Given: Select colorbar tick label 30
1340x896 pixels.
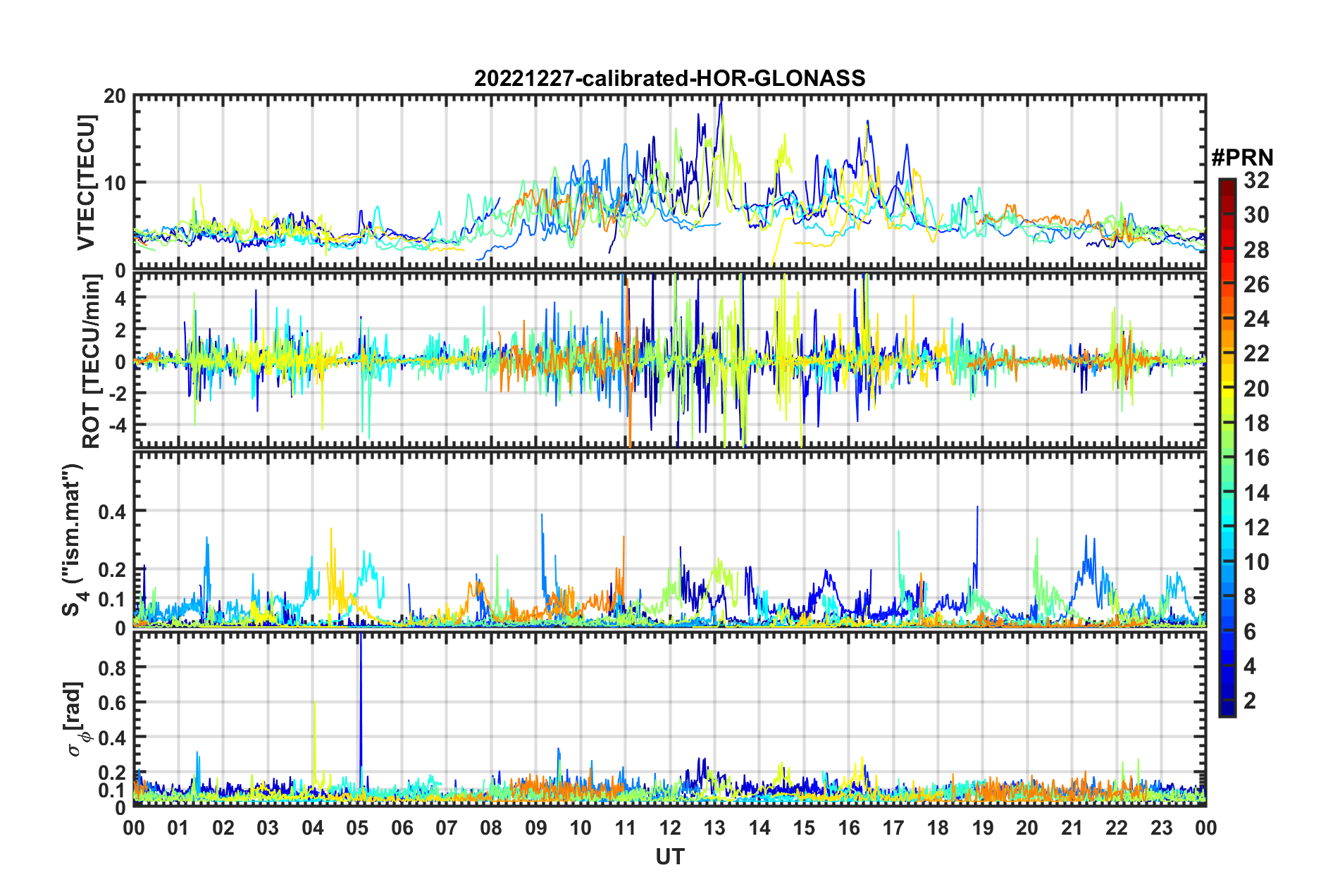Looking at the screenshot, I should tap(1256, 215).
